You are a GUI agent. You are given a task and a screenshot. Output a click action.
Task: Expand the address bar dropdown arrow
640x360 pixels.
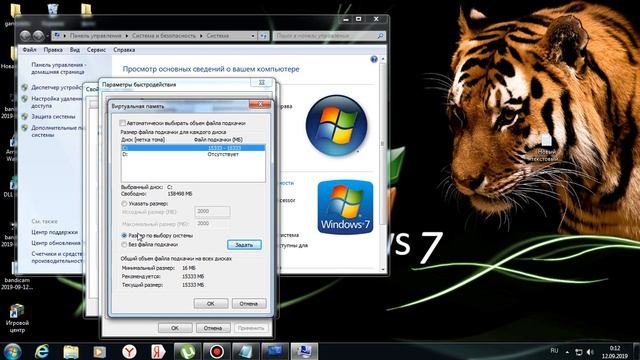click(x=253, y=36)
